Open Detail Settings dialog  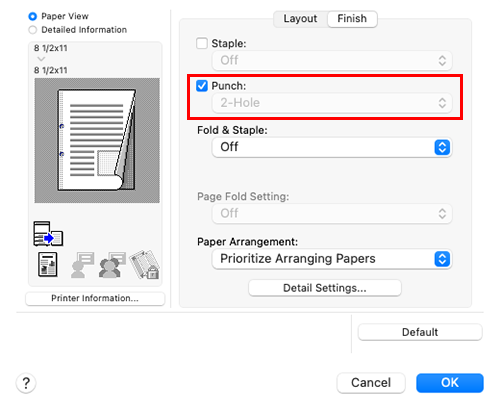tap(325, 288)
